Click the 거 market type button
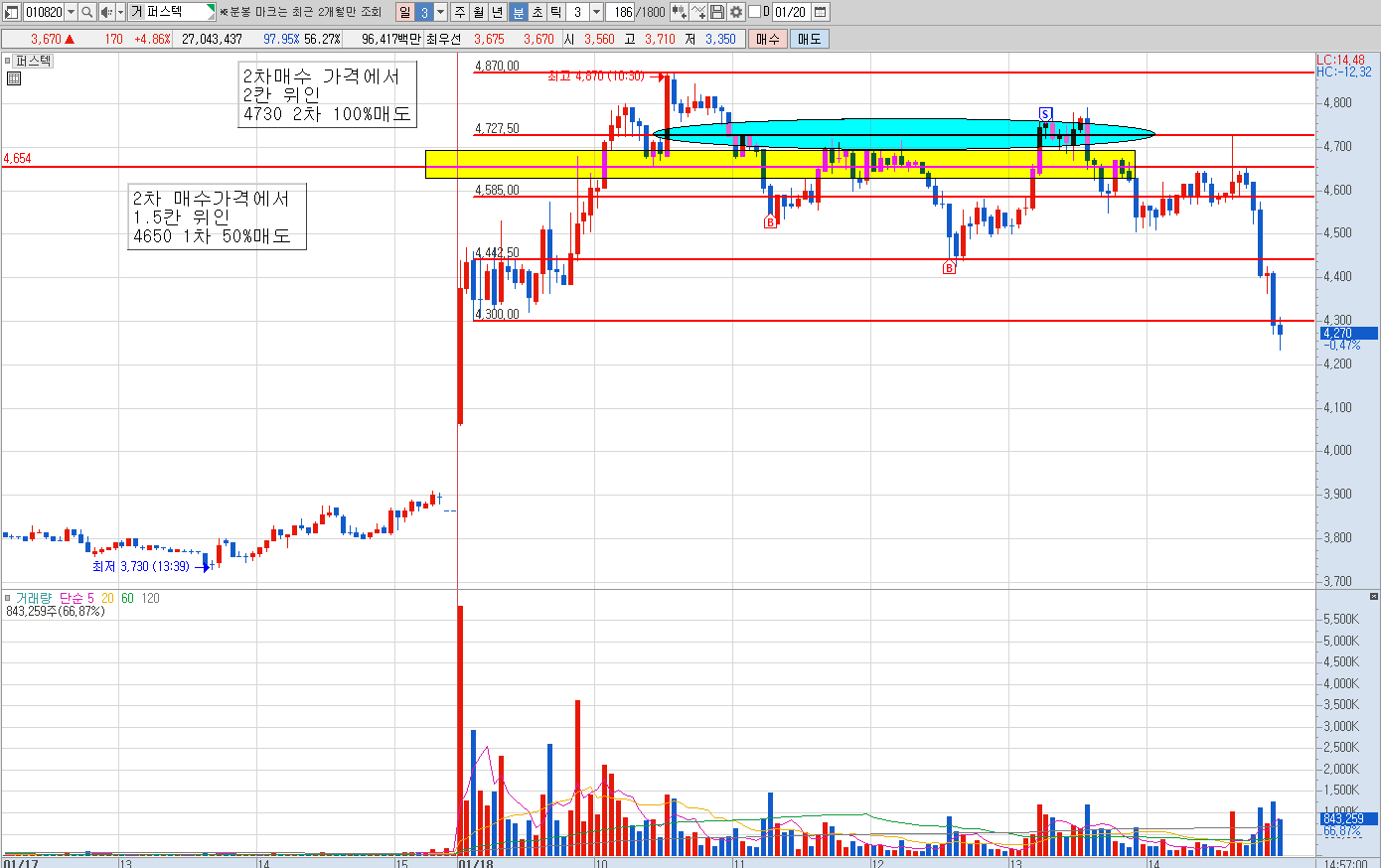This screenshot has width=1381, height=868. (x=137, y=12)
